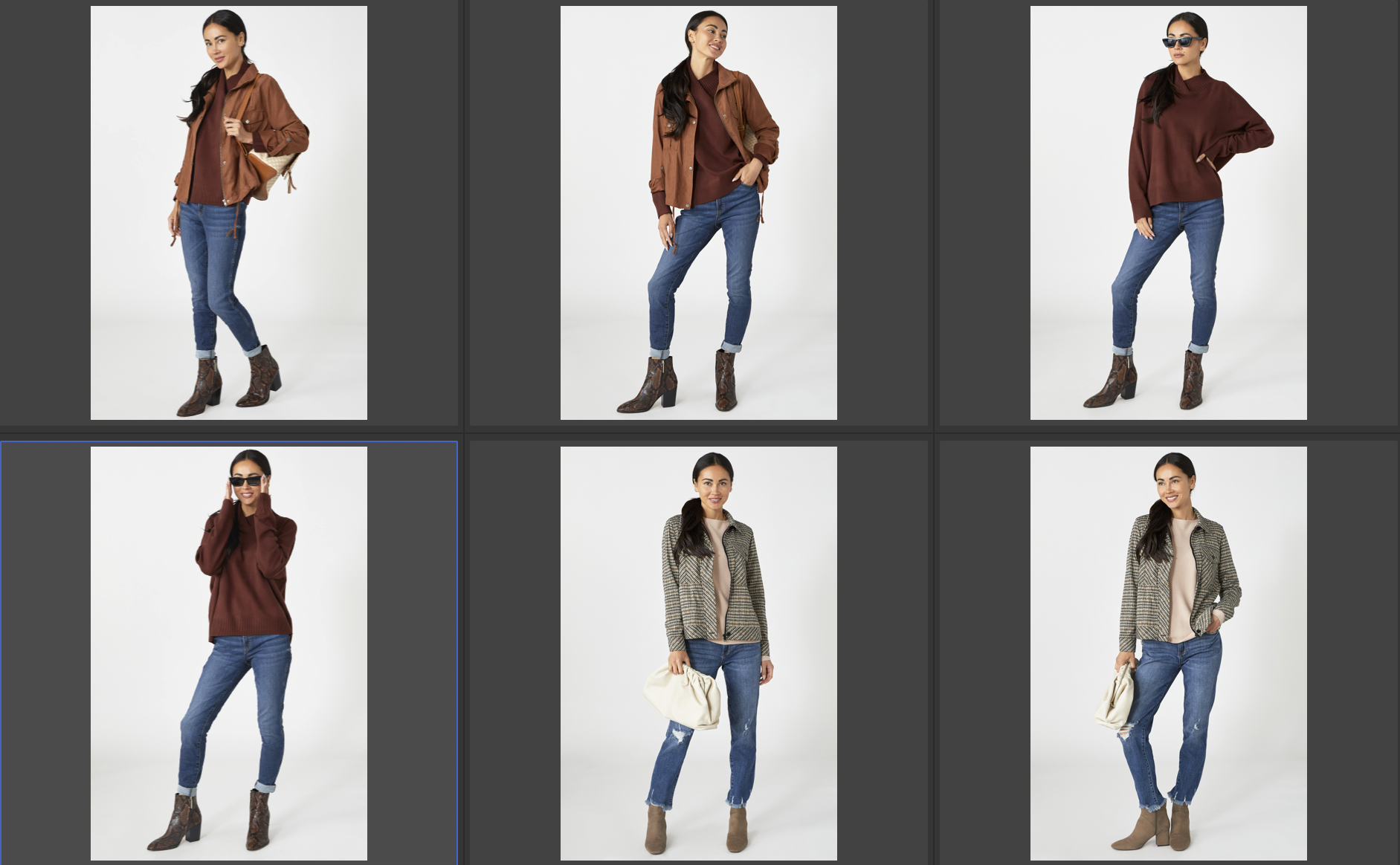Select the thumbnail with the shoulder-slung woven bag
The image size is (1400, 865).
pos(229,213)
